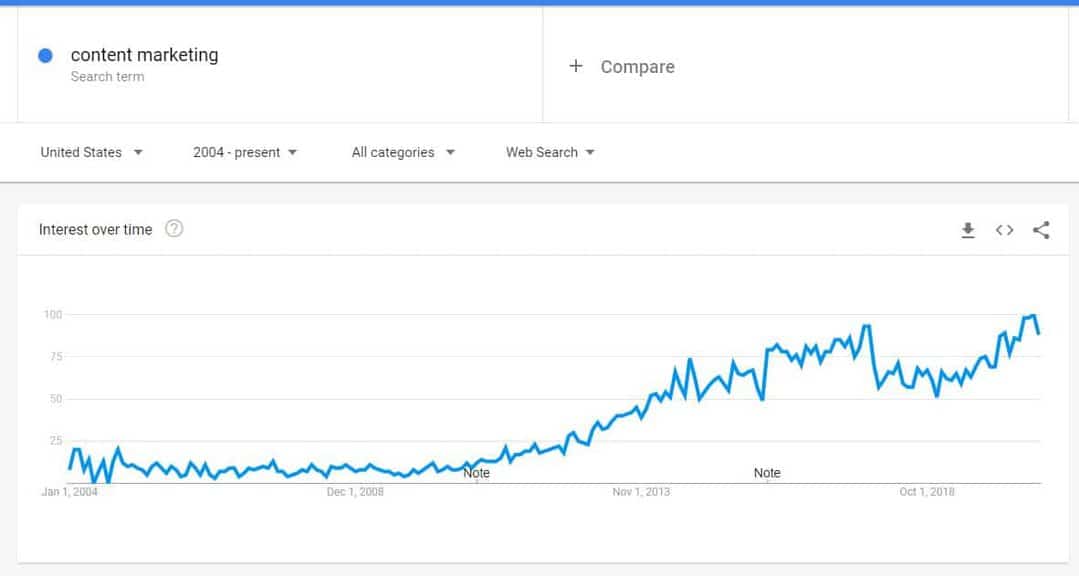Click the blue dot next to content marketing
The width and height of the screenshot is (1079, 576).
(45, 56)
